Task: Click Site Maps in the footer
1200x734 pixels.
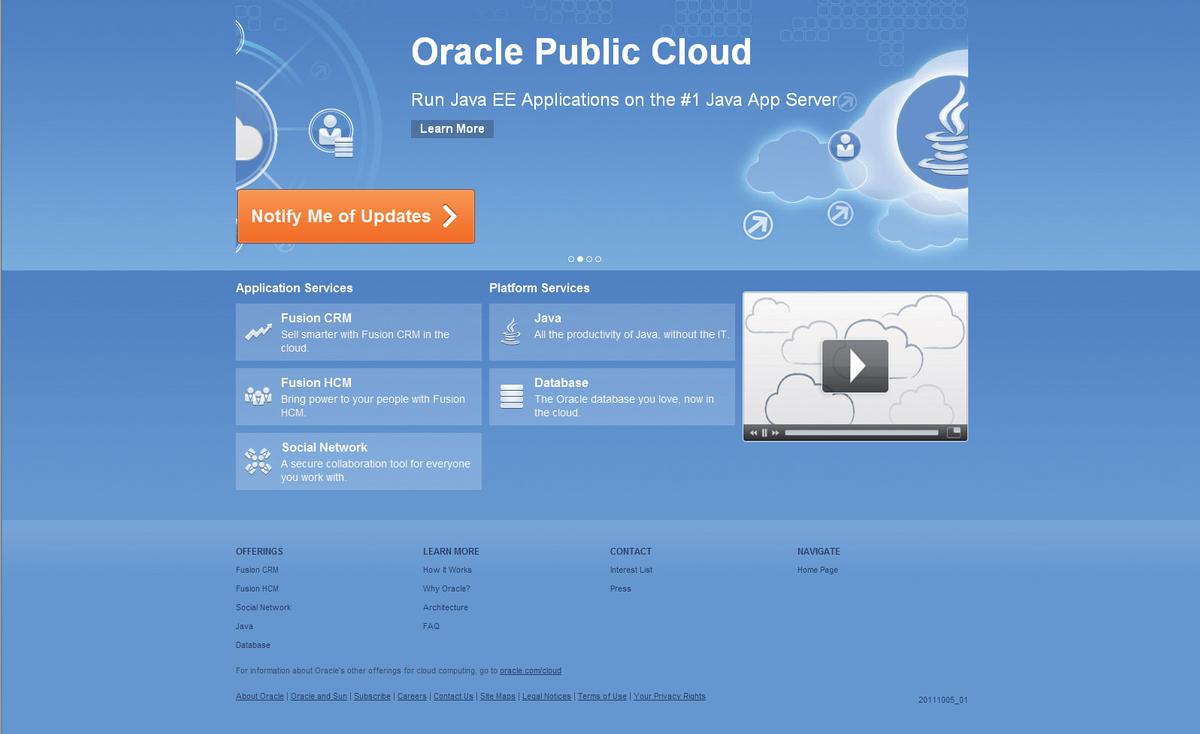Action: click(x=498, y=696)
